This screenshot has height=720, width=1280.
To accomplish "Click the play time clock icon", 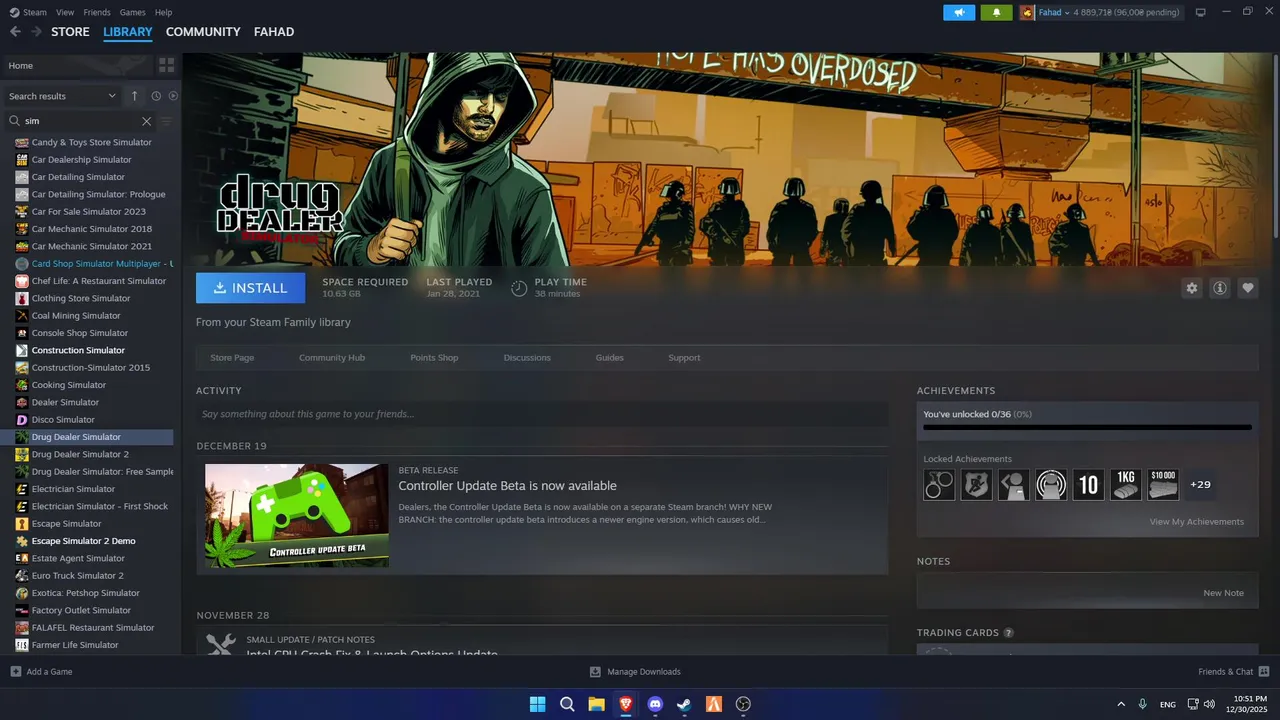I will [519, 288].
